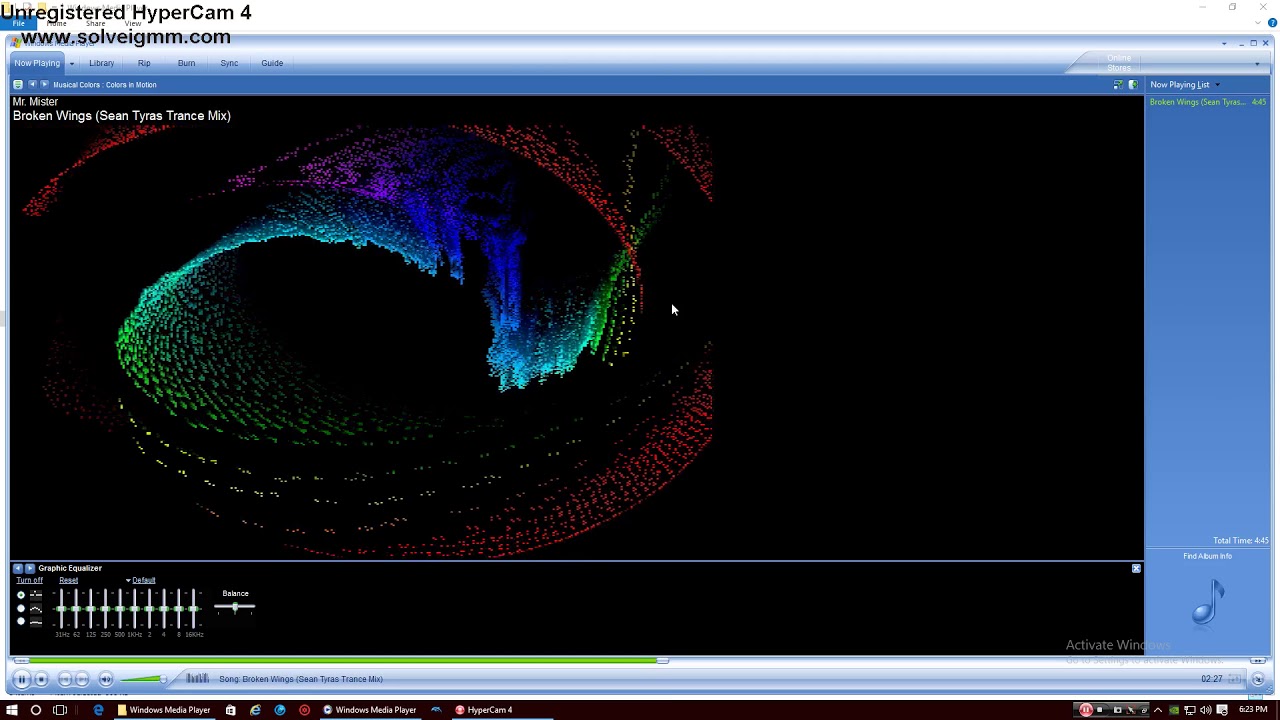
Task: Select independent slider movement radio button
Action: [x=21, y=595]
